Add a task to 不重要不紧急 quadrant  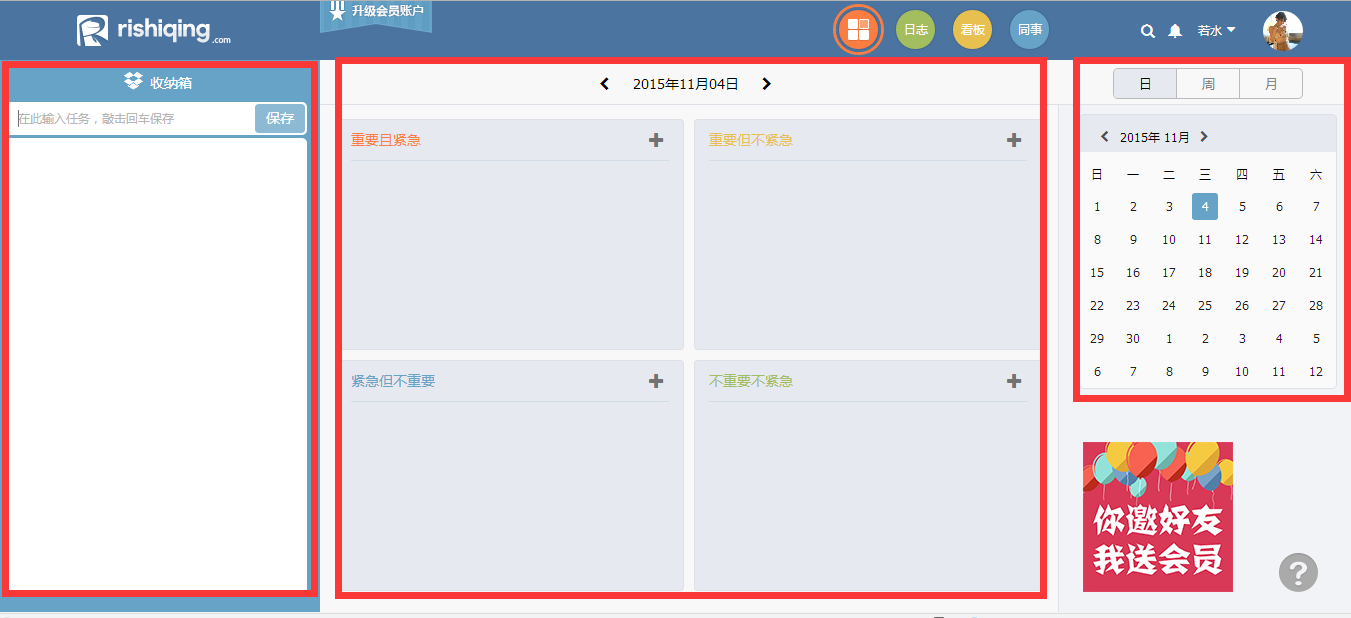coord(1013,381)
